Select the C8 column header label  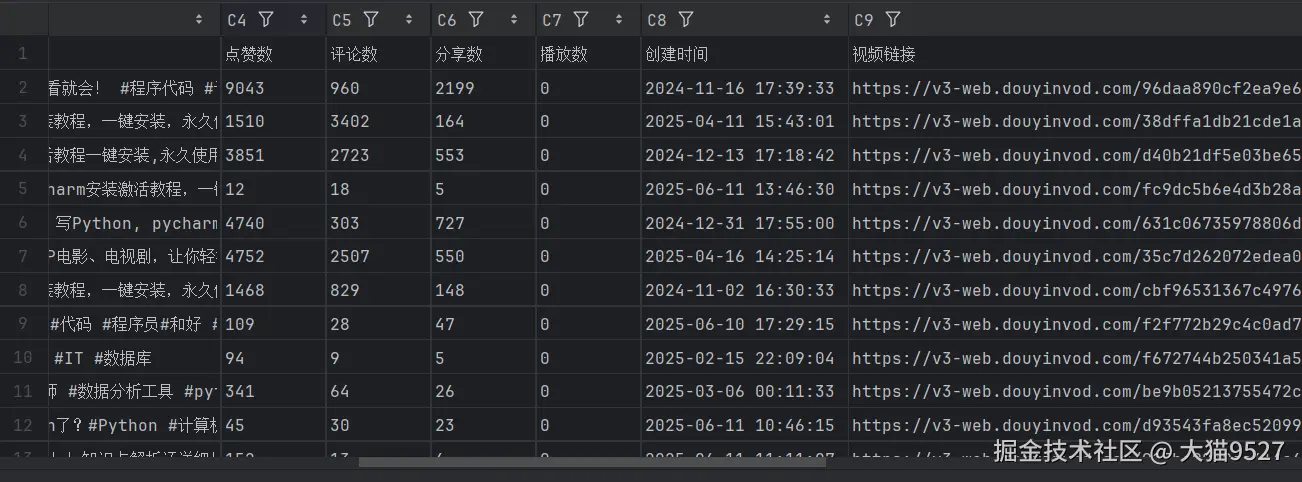[x=656, y=19]
